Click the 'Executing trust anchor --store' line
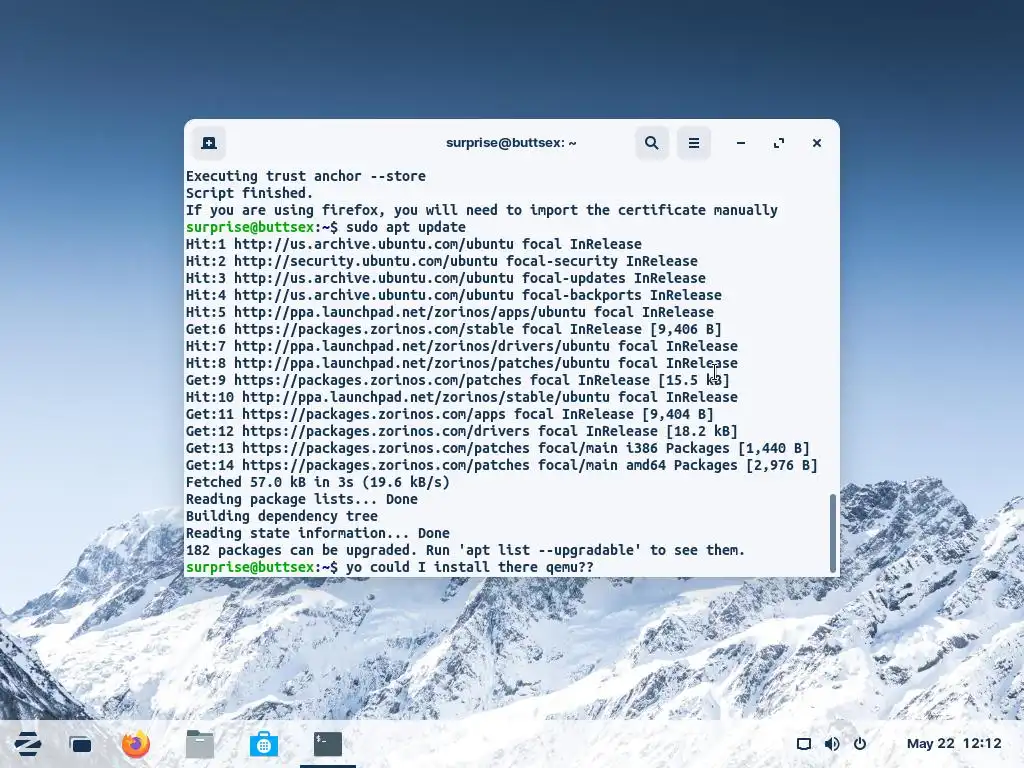This screenshot has width=1024, height=768. pos(306,176)
